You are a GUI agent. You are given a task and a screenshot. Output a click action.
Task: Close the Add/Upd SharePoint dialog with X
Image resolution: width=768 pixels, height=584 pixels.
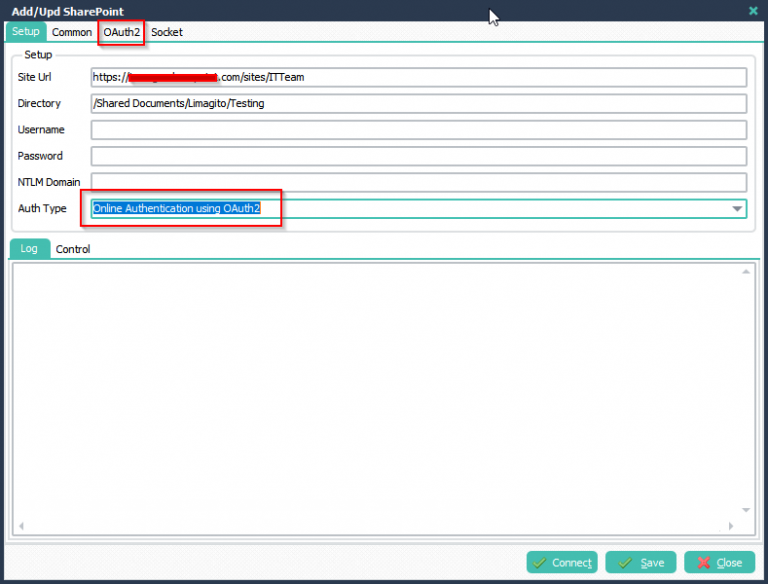[x=753, y=11]
